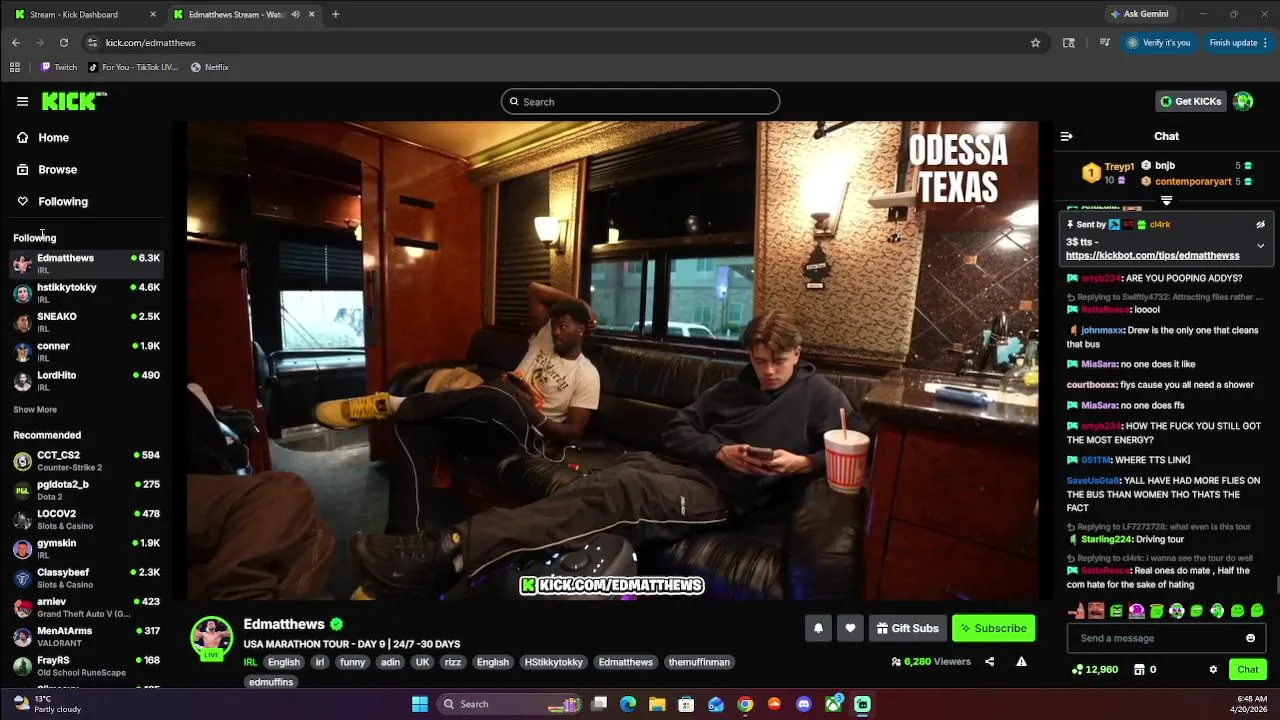Share the stream
The image size is (1280, 720).
[x=989, y=661]
